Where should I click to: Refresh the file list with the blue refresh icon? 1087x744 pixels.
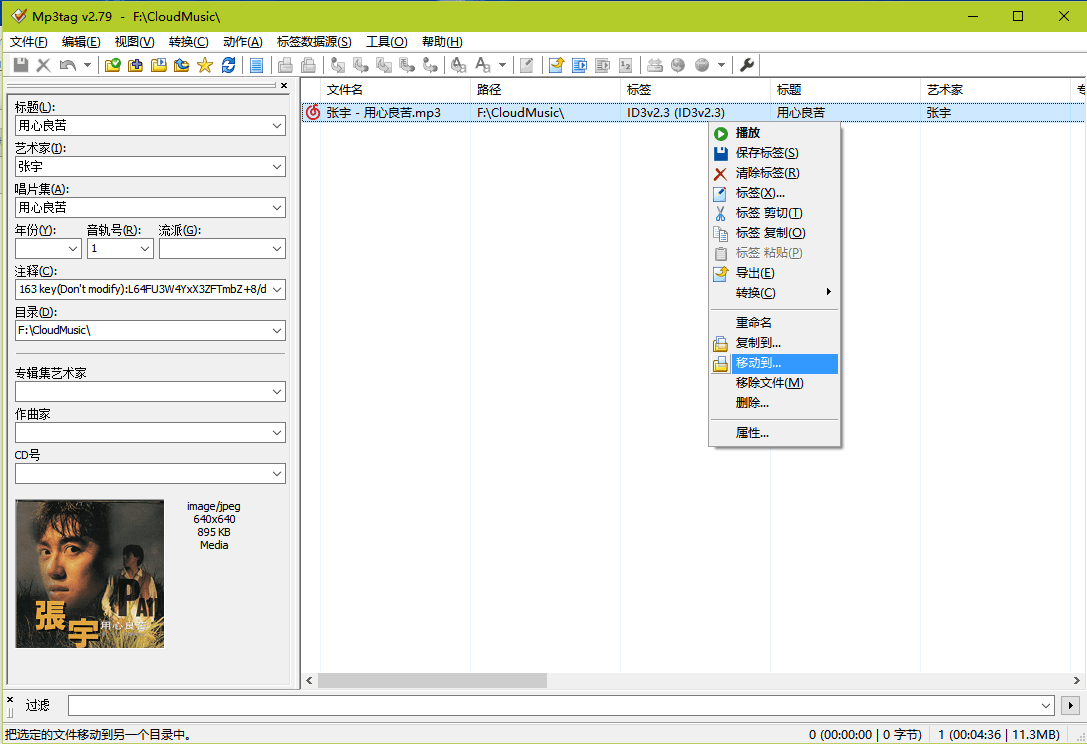click(x=228, y=64)
